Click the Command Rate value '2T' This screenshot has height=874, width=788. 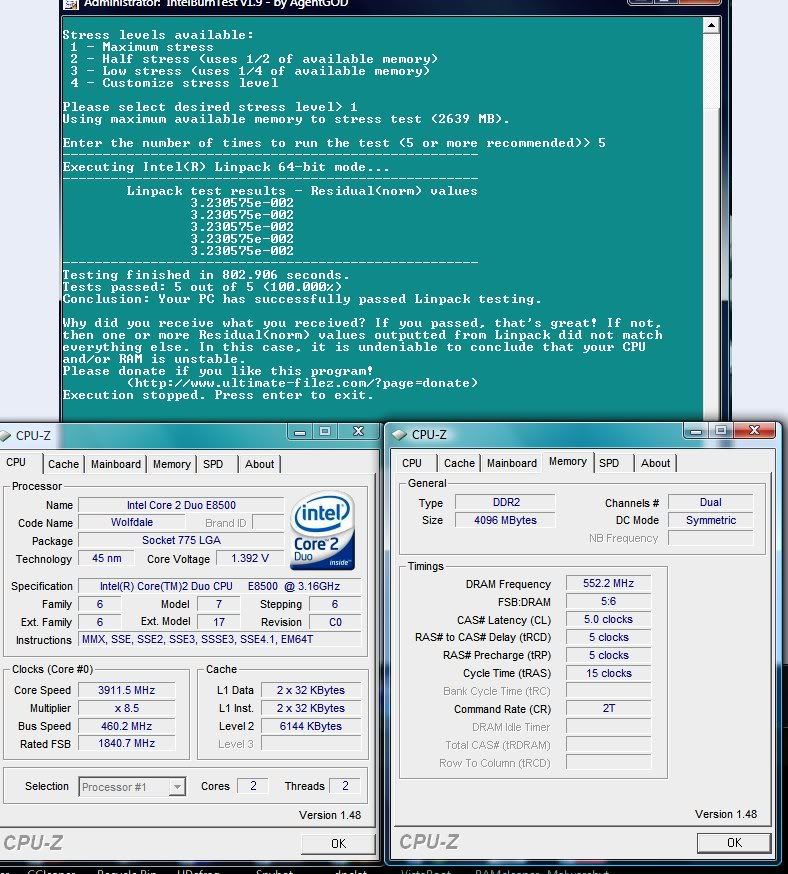click(x=609, y=708)
